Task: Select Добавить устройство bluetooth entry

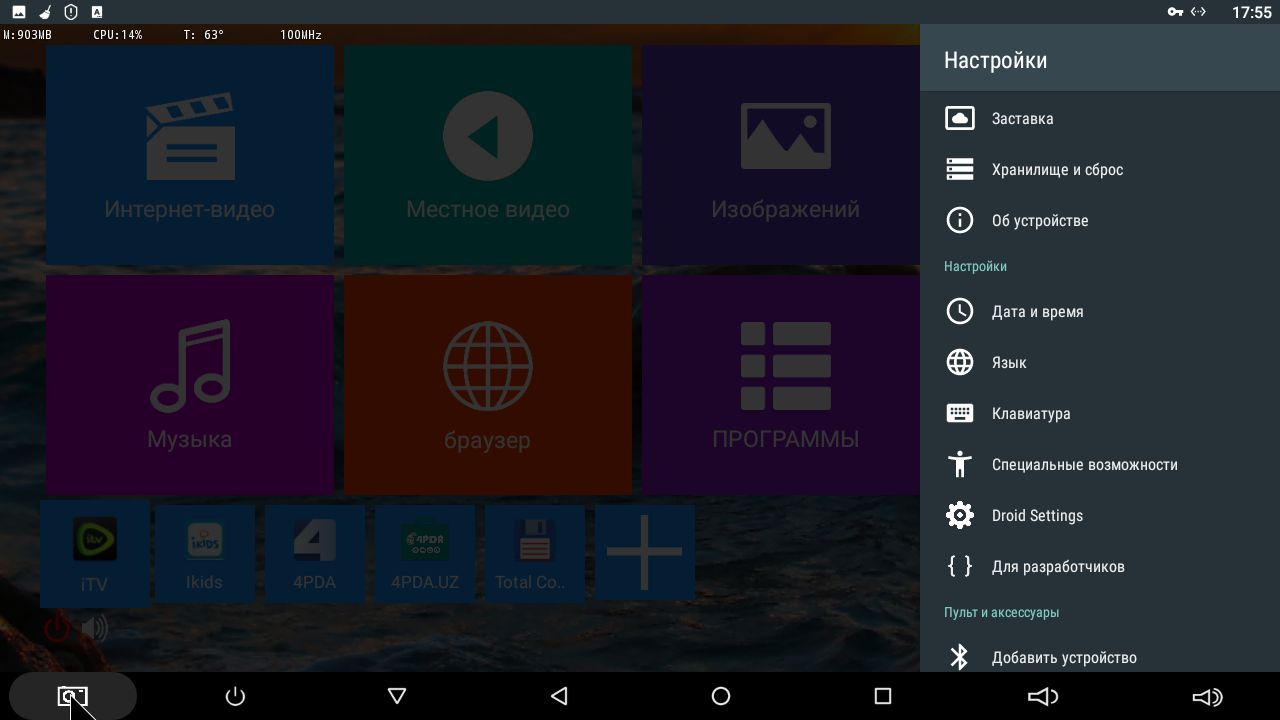Action: (1100, 657)
